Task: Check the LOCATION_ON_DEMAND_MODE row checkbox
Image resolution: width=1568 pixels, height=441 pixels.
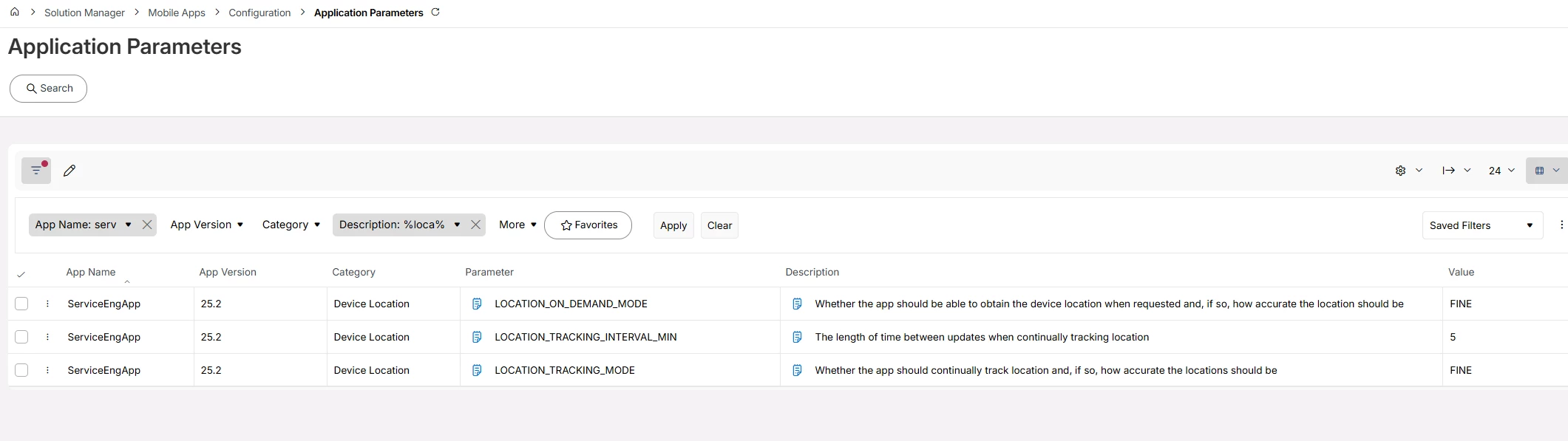Action: click(x=21, y=304)
